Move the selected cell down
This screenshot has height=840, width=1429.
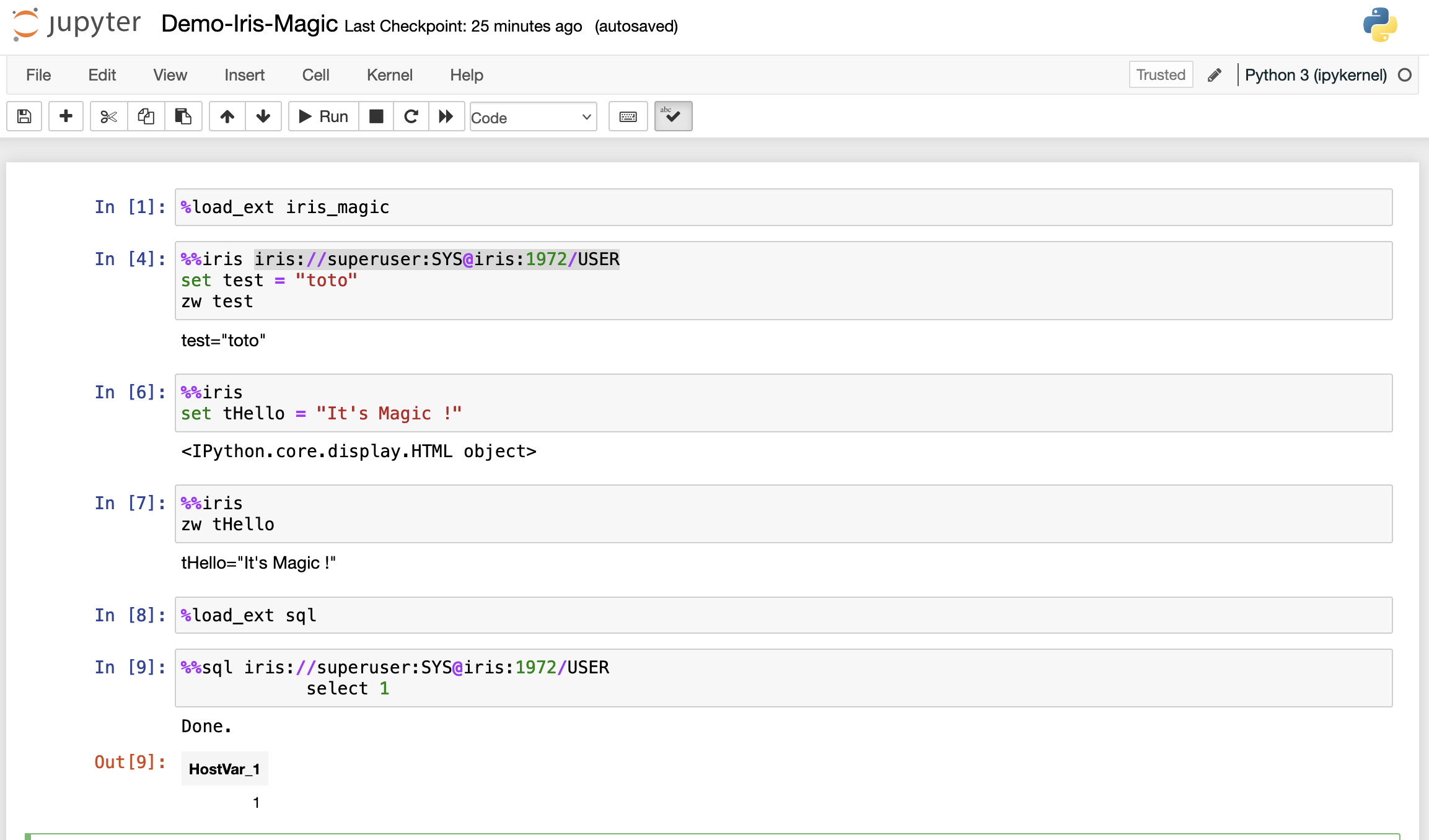[x=263, y=116]
